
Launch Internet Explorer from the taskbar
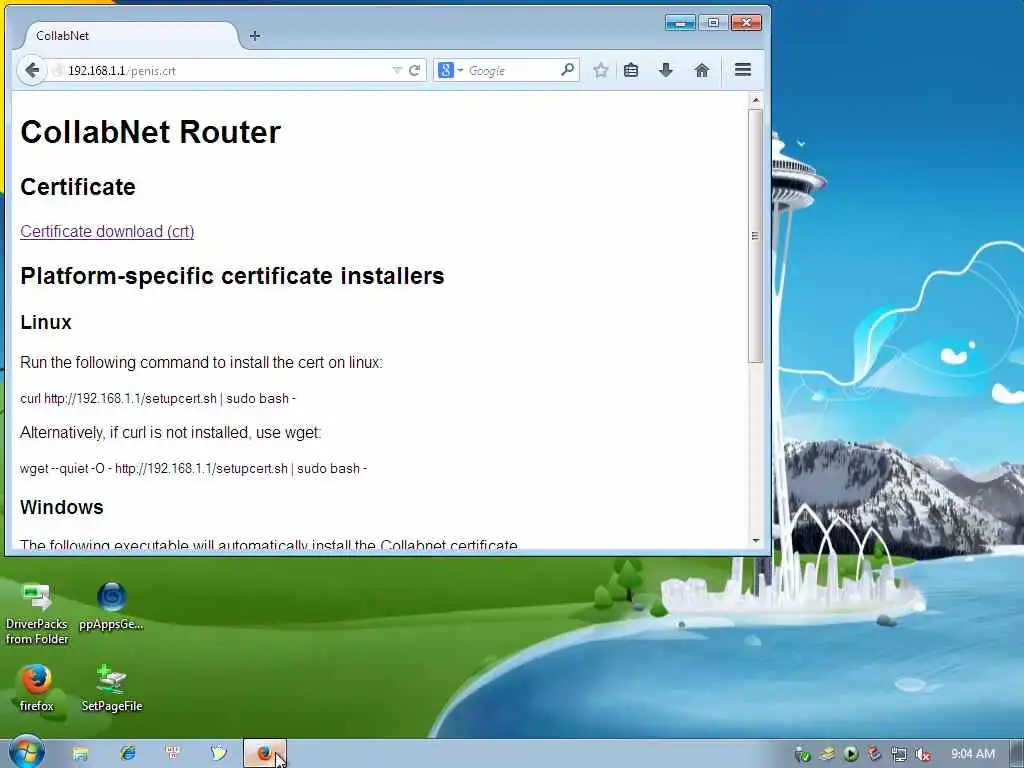pos(127,754)
